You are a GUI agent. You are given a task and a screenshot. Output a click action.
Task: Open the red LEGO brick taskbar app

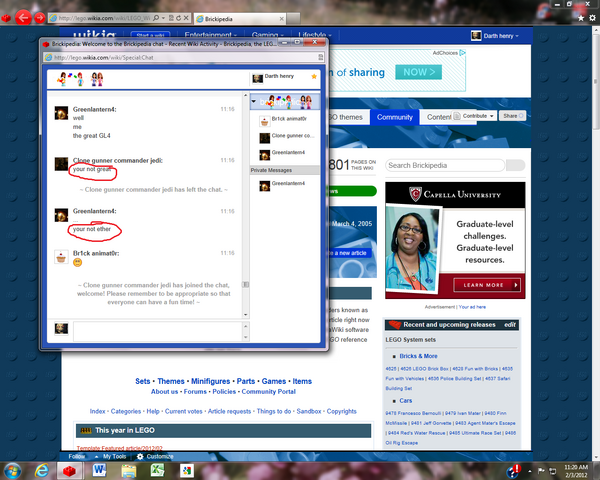pos(70,470)
